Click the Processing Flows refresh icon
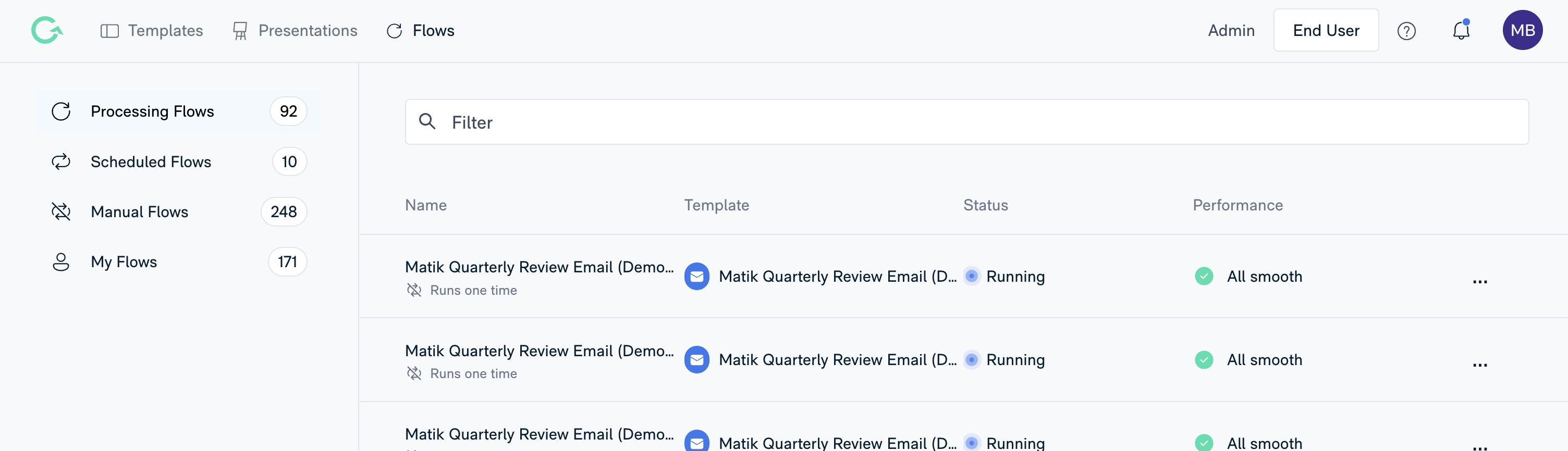 coord(61,111)
